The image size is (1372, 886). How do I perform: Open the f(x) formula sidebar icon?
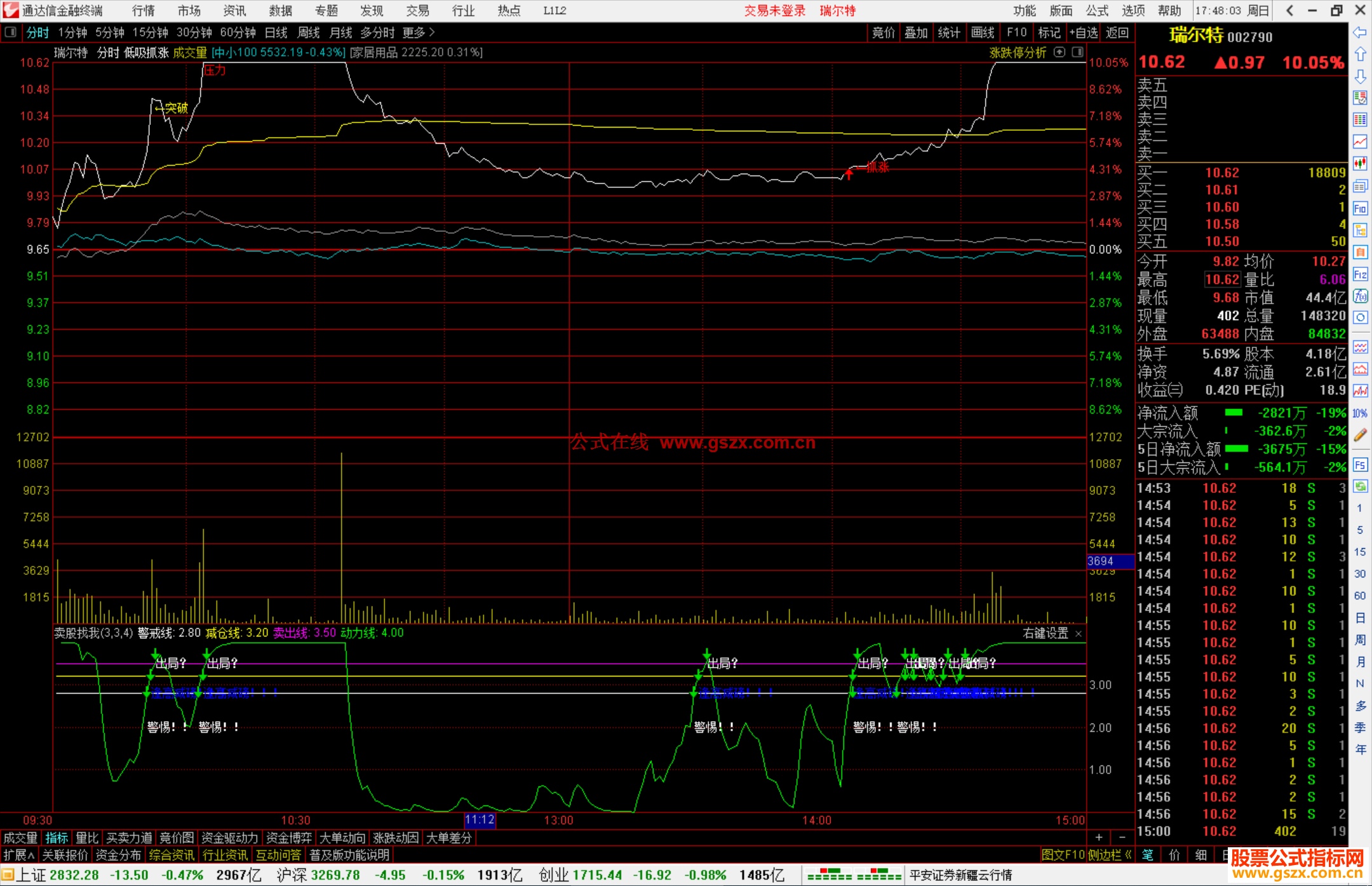pos(1360,296)
